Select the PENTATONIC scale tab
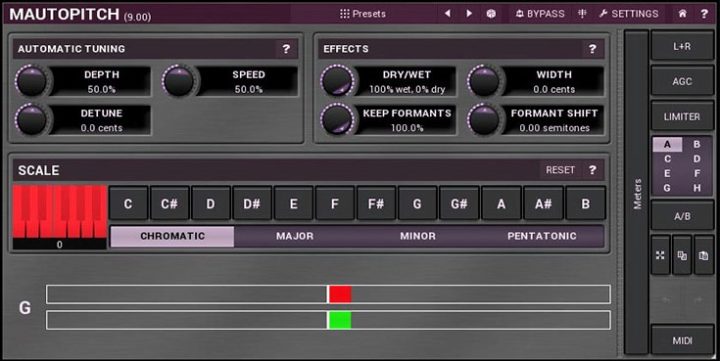Image resolution: width=720 pixels, height=361 pixels. tap(541, 236)
